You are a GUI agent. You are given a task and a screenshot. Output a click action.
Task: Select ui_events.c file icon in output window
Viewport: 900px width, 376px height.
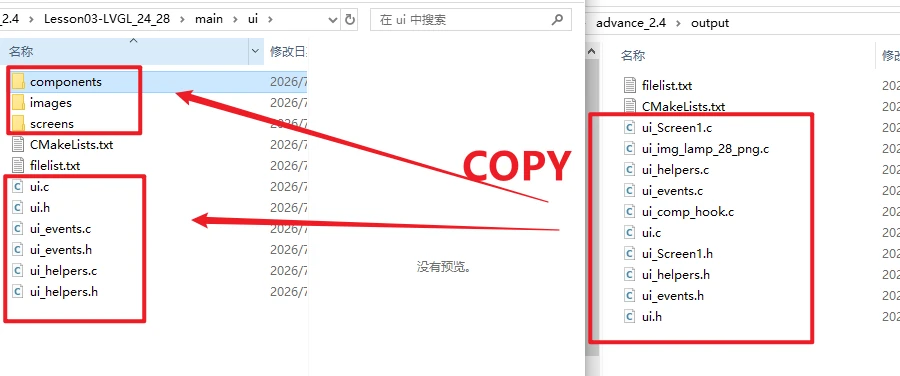pyautogui.click(x=630, y=191)
